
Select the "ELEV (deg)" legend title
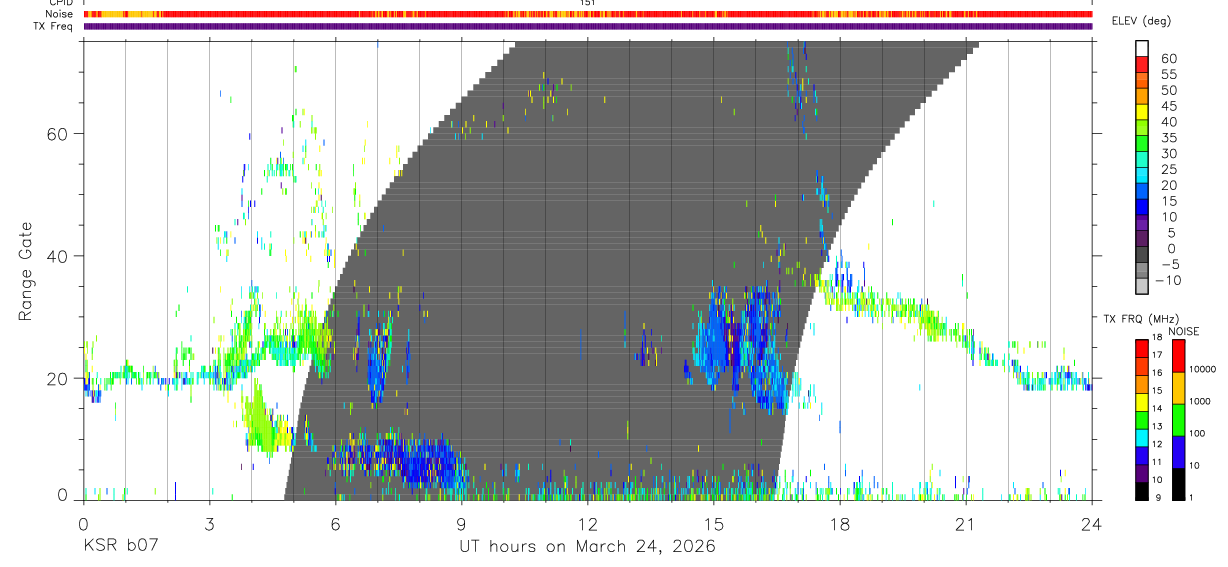pos(1141,22)
